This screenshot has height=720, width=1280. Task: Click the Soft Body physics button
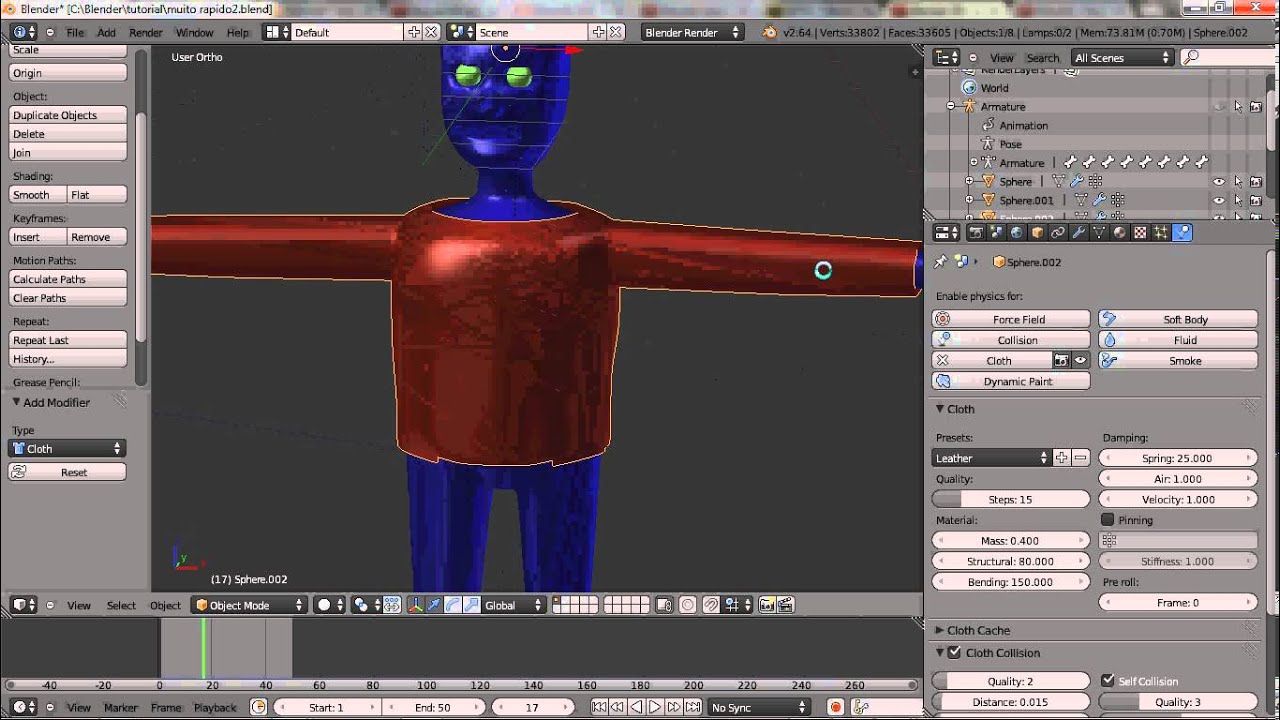pos(1179,319)
